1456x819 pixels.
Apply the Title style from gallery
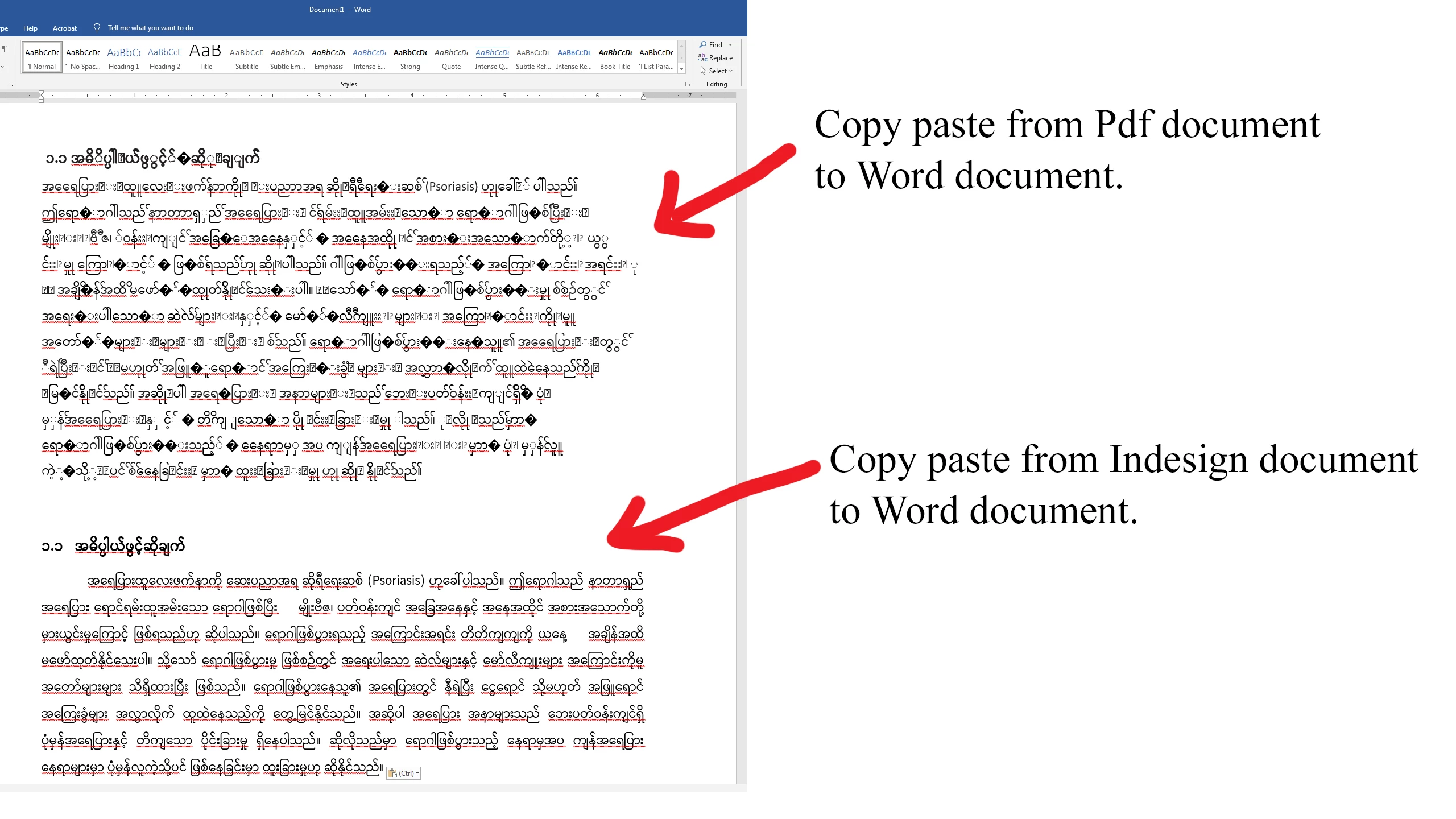tap(205, 57)
